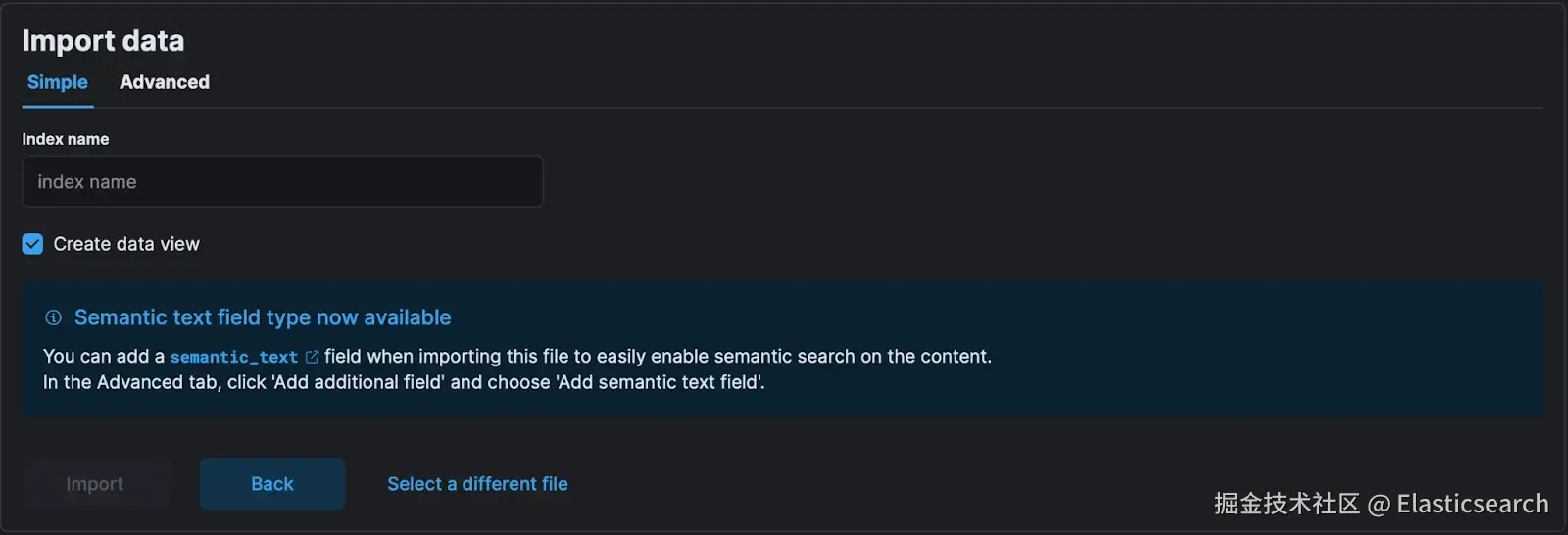Click the index name input field
The width and height of the screenshot is (1568, 535).
point(282,181)
